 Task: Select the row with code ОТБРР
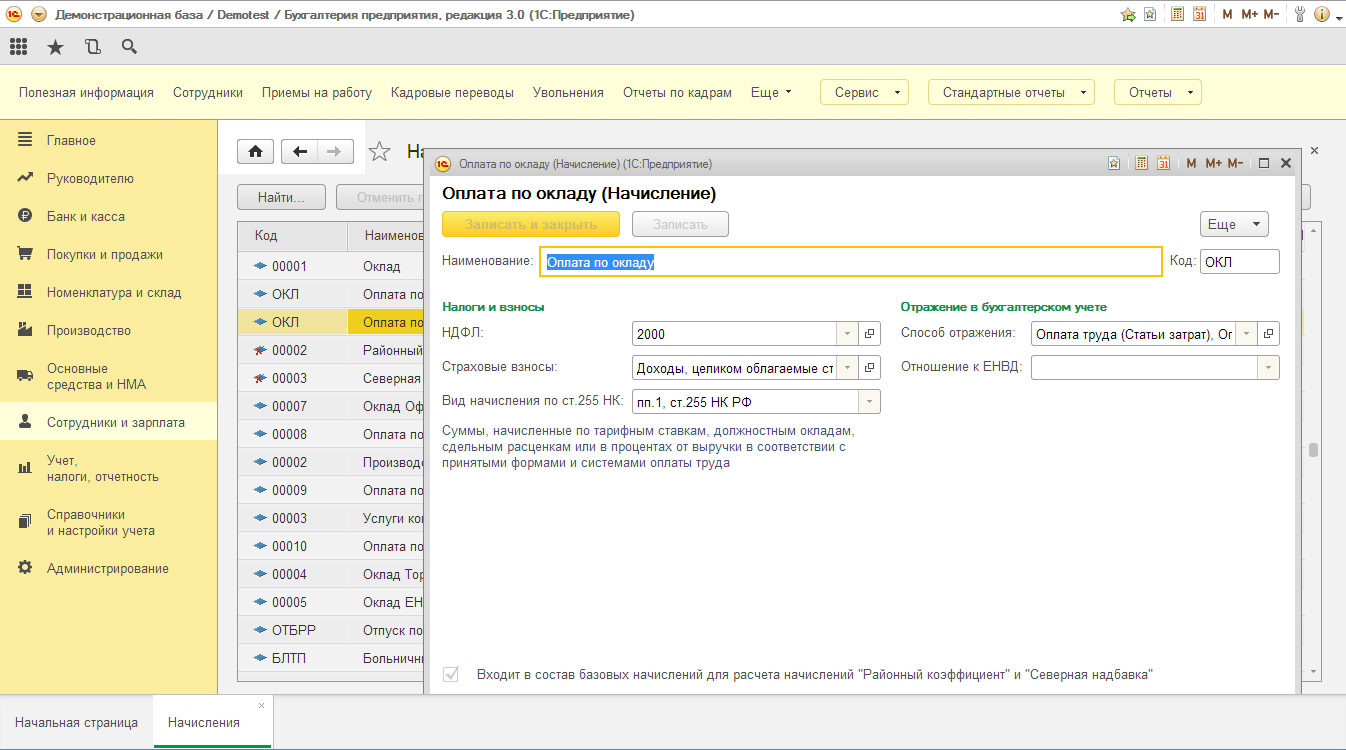pos(330,630)
